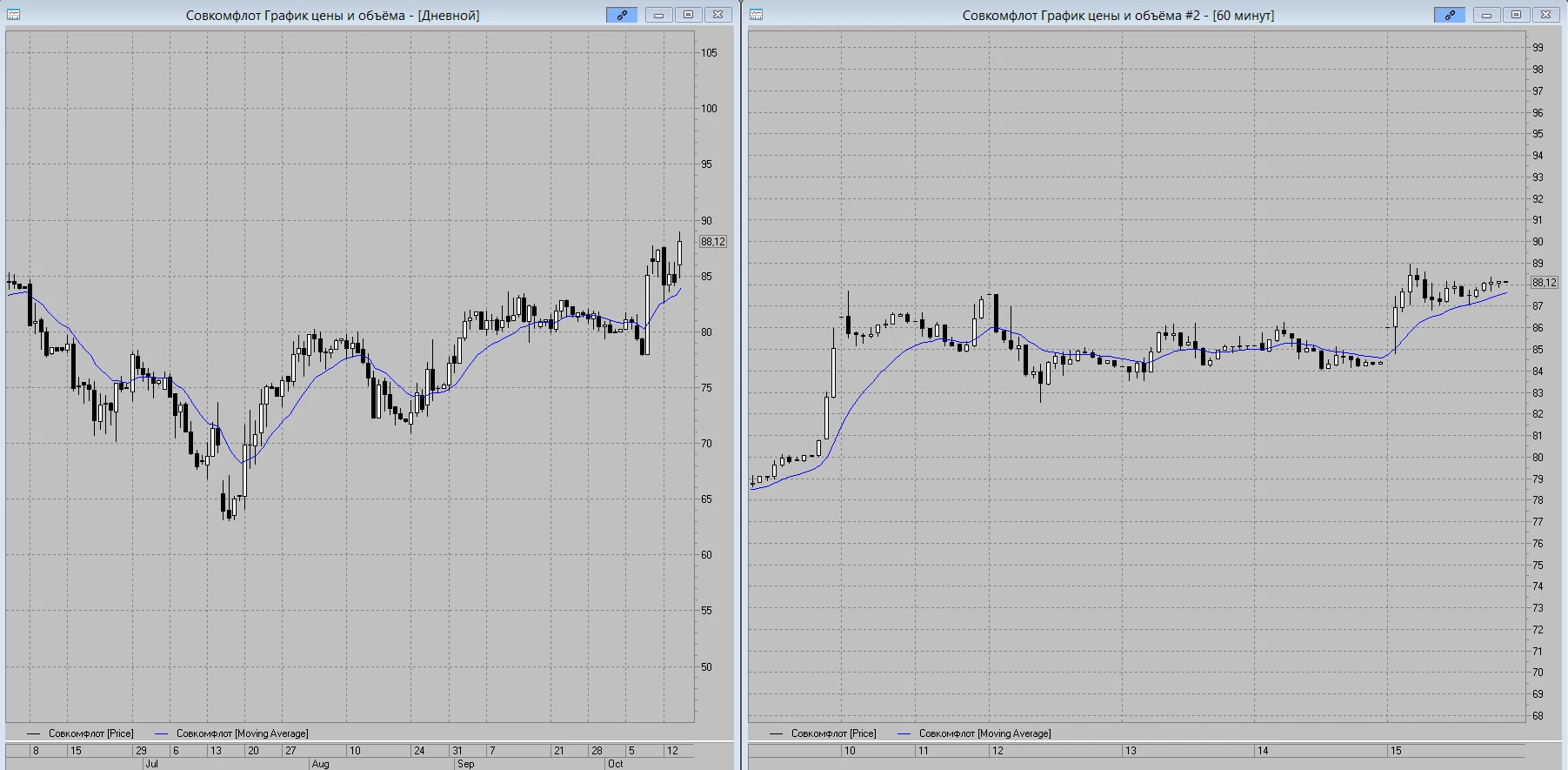
Task: Click the Oct month label on the daily time axis
Action: [x=615, y=764]
